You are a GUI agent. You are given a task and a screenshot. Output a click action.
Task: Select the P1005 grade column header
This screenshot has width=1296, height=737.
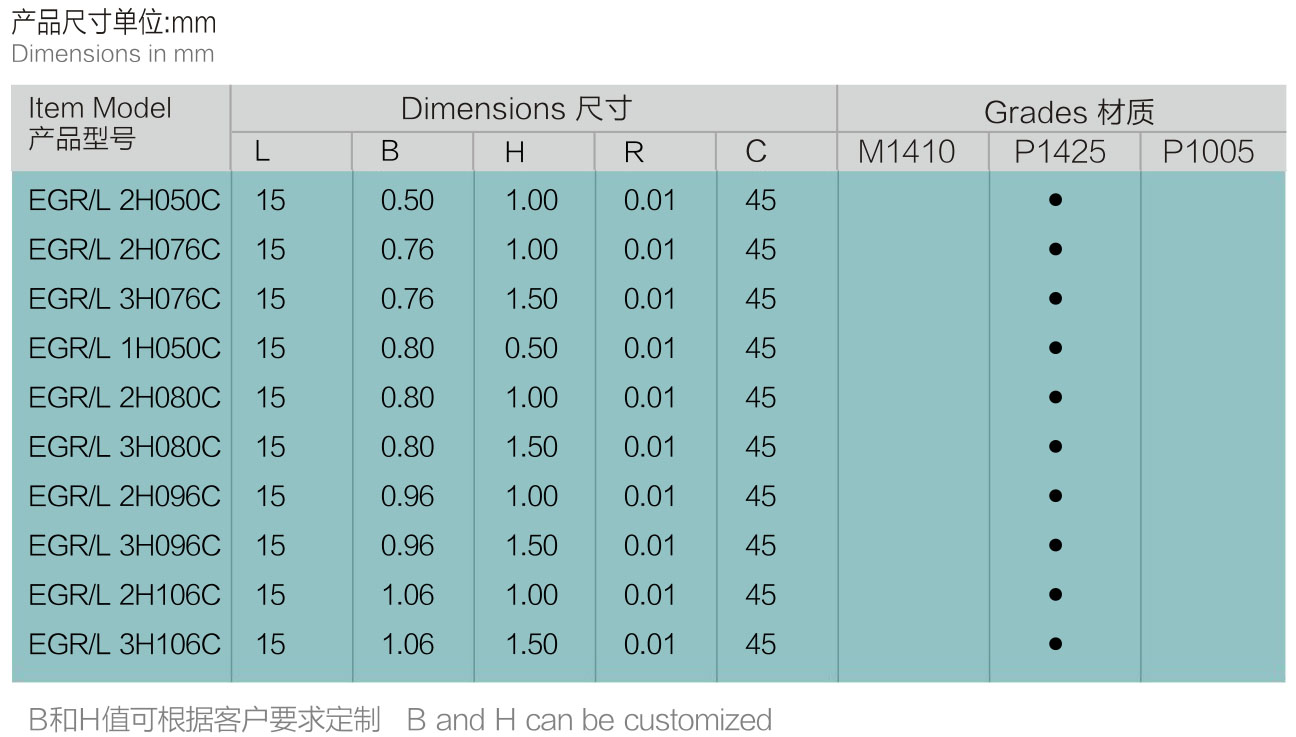tap(1208, 152)
